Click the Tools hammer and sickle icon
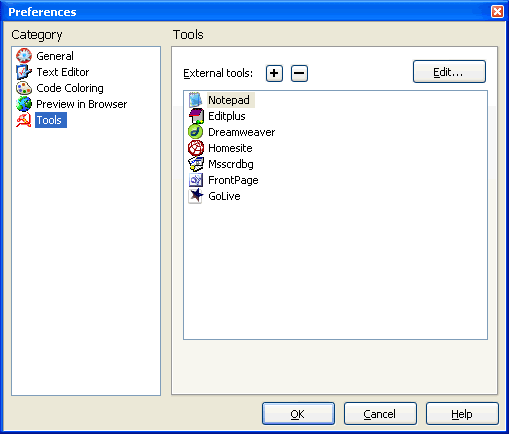509x434 pixels. 24,120
